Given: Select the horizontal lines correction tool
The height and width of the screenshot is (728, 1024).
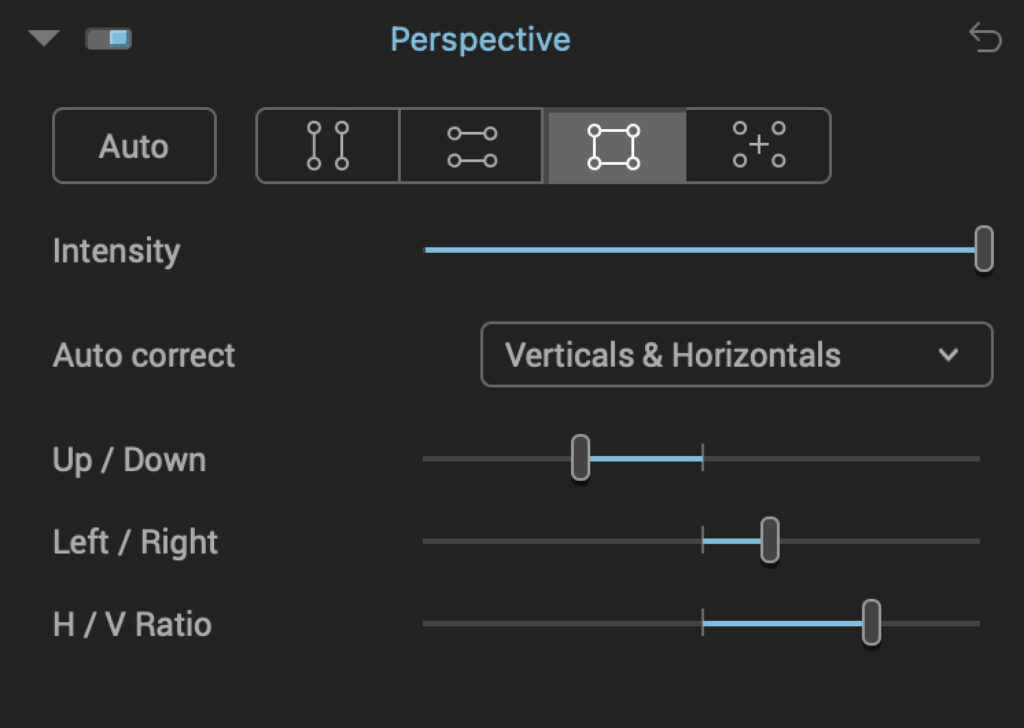Looking at the screenshot, I should point(470,146).
